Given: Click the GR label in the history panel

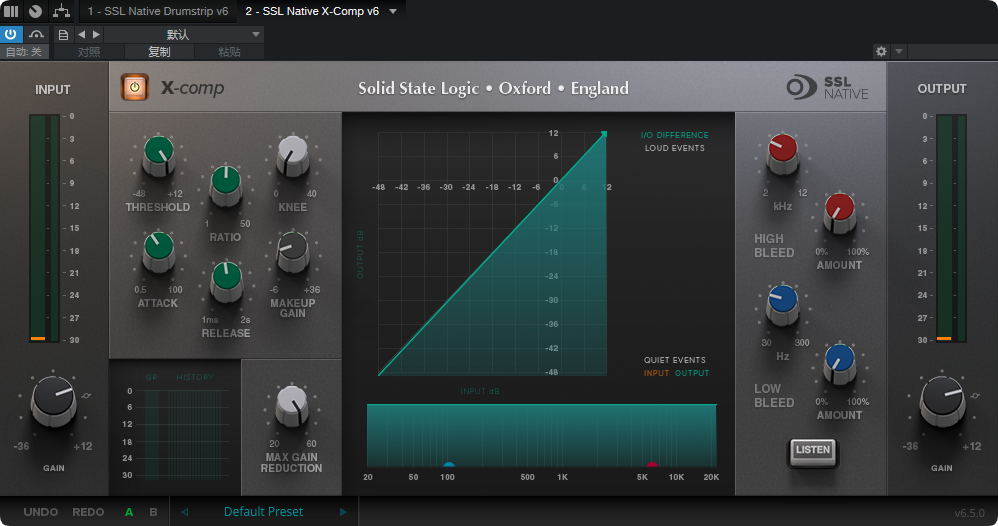Looking at the screenshot, I should point(151,377).
